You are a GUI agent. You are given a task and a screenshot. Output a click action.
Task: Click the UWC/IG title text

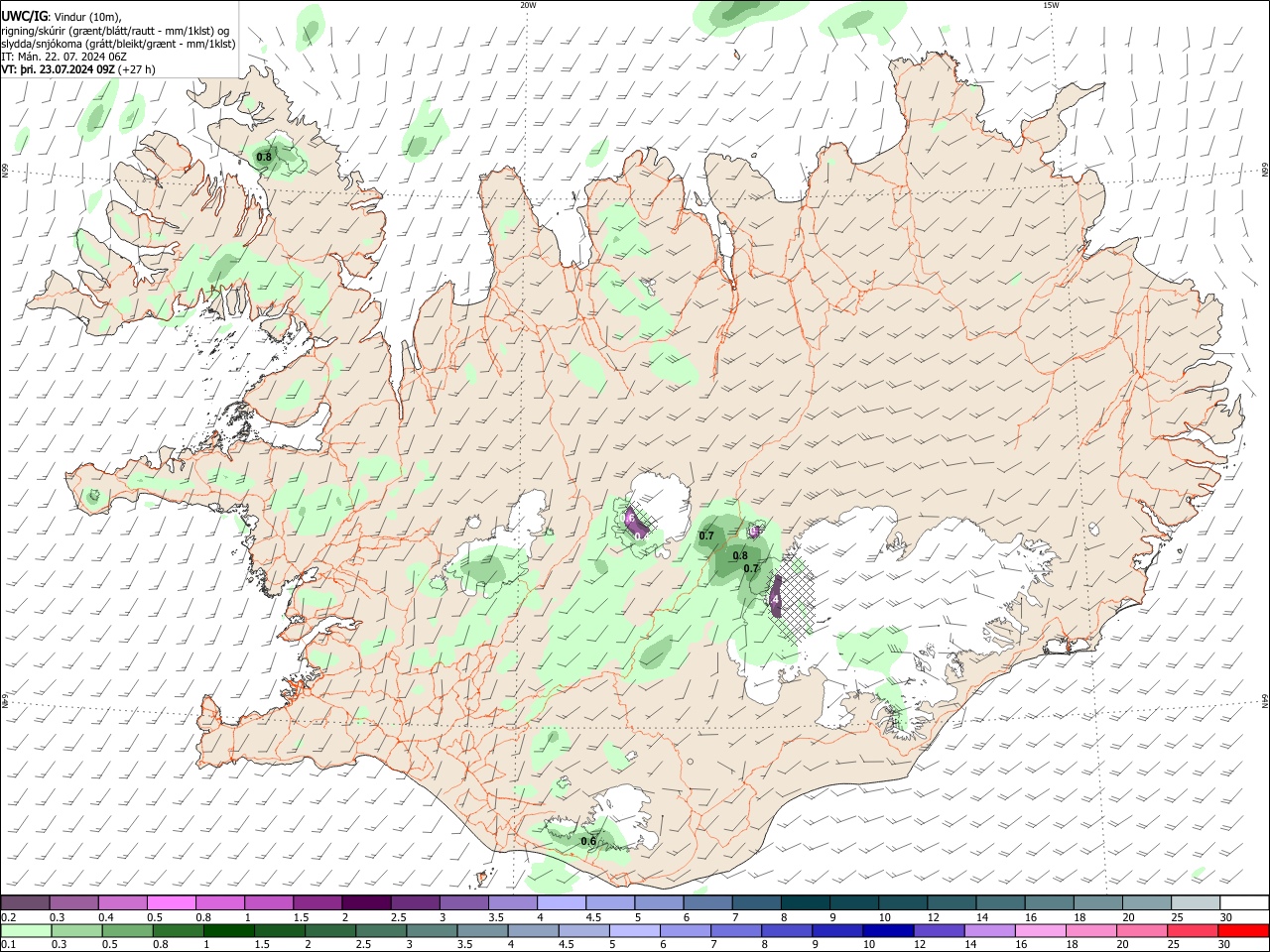23,17
